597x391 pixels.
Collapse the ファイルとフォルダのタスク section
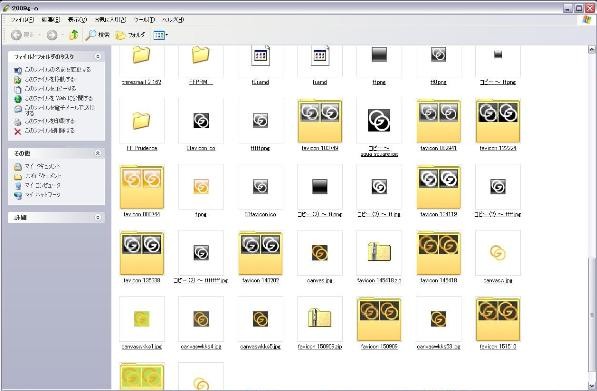[98, 56]
